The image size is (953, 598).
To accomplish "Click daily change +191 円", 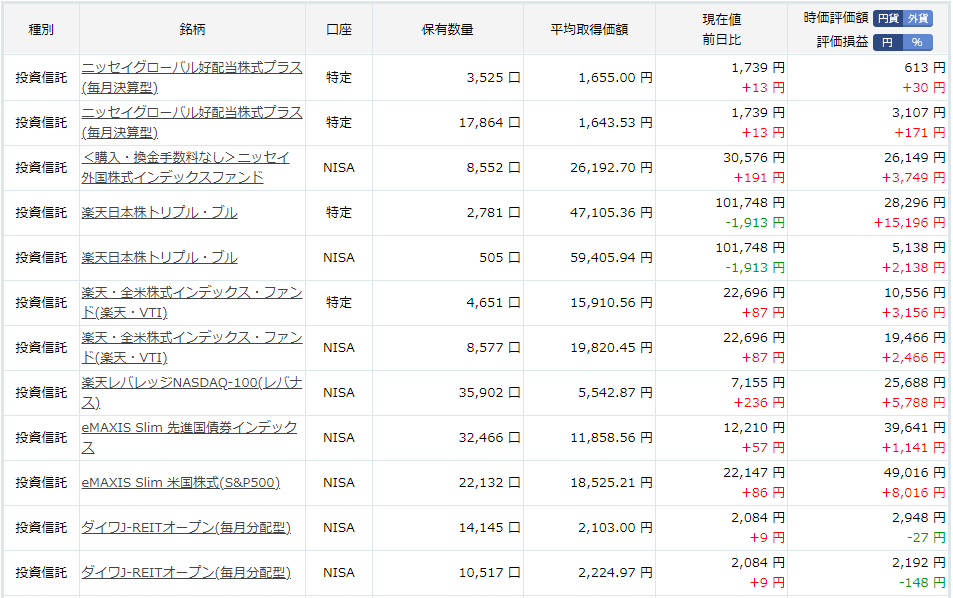I will [759, 177].
